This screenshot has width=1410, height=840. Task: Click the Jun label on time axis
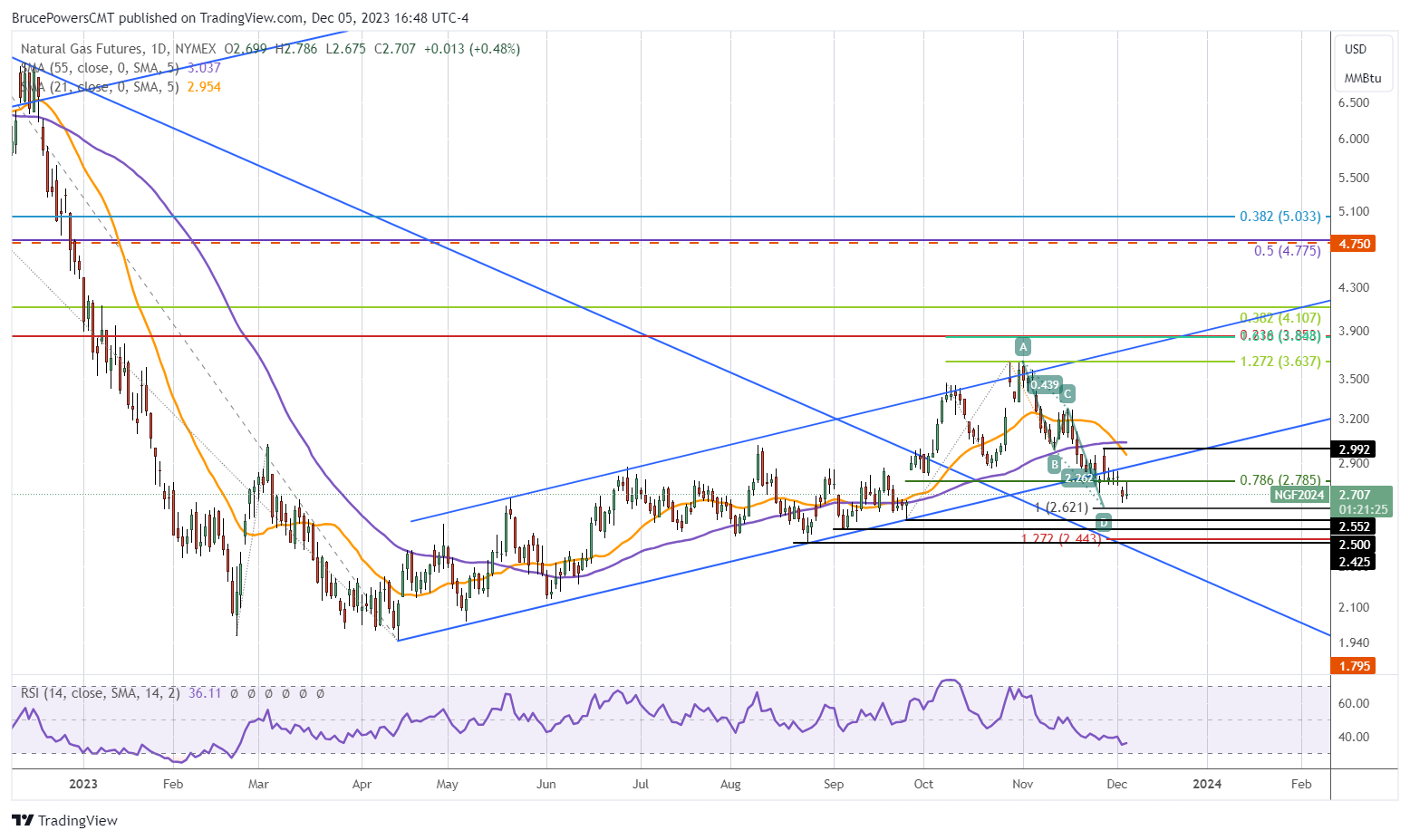546,785
